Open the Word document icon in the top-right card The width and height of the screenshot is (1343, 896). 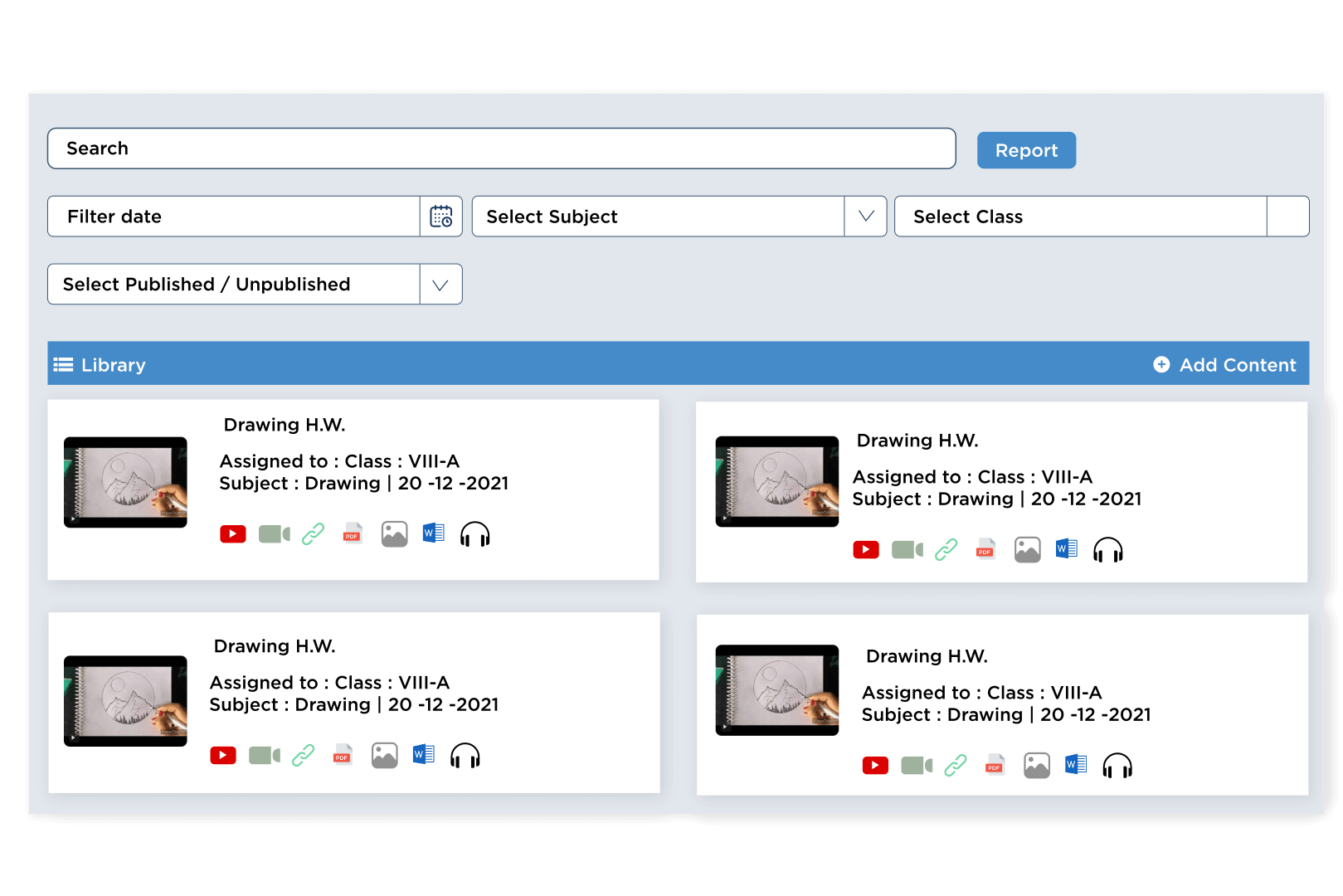(x=1066, y=549)
